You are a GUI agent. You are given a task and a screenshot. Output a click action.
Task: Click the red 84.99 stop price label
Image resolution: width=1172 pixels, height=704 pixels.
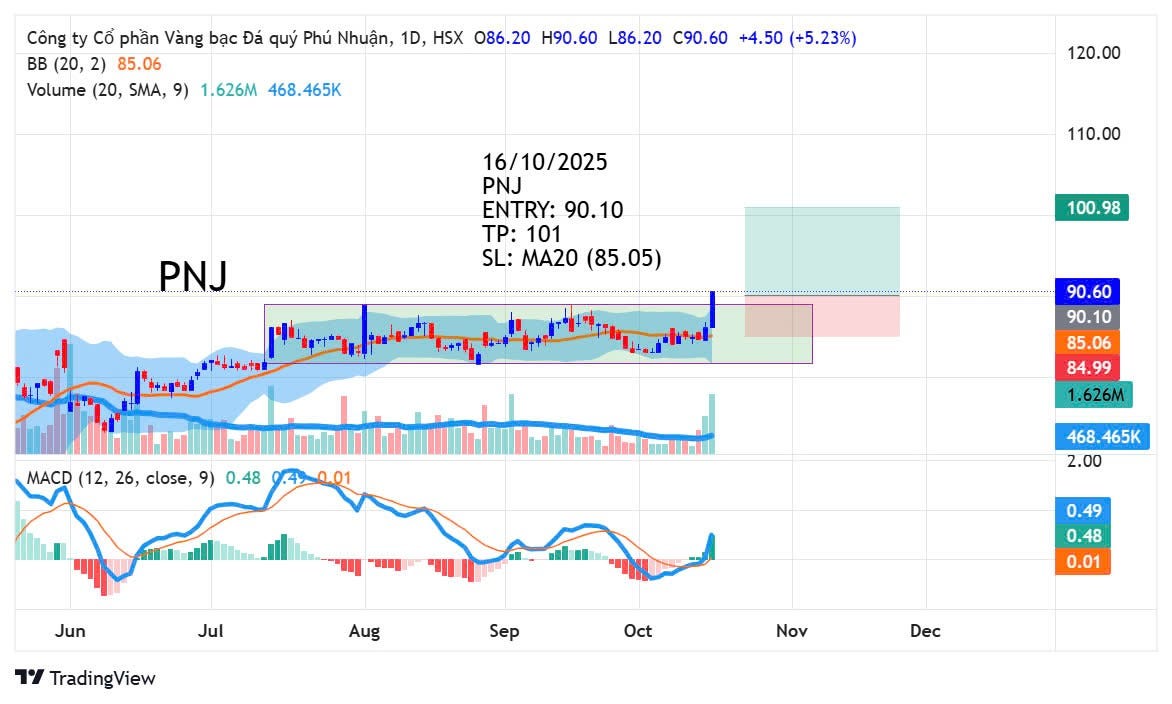pos(1088,368)
